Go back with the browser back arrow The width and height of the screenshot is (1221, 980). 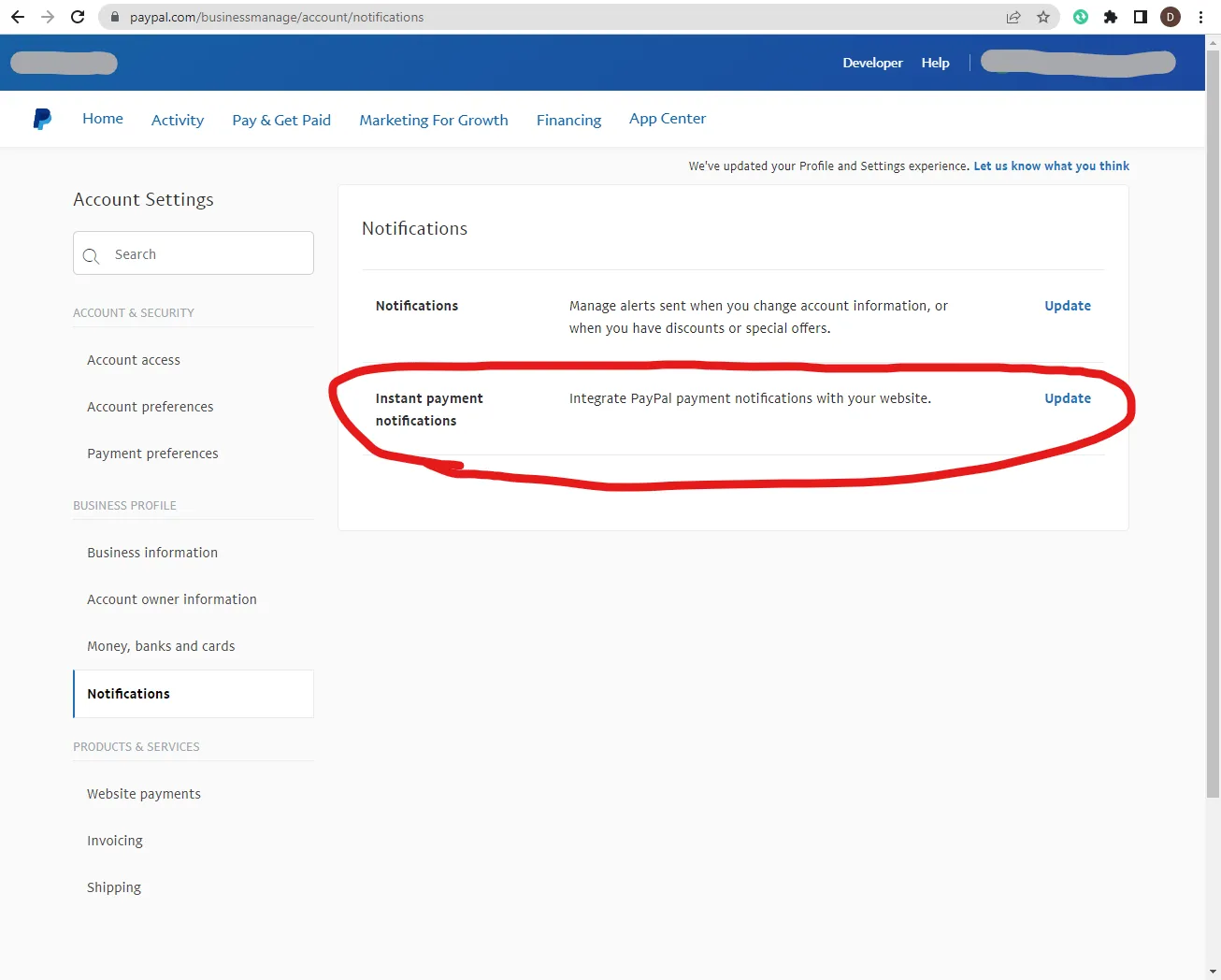point(18,17)
